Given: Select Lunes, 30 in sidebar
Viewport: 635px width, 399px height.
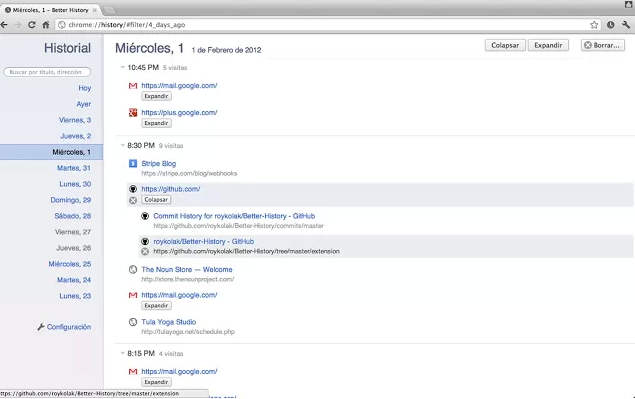Looking at the screenshot, I should pyautogui.click(x=75, y=184).
